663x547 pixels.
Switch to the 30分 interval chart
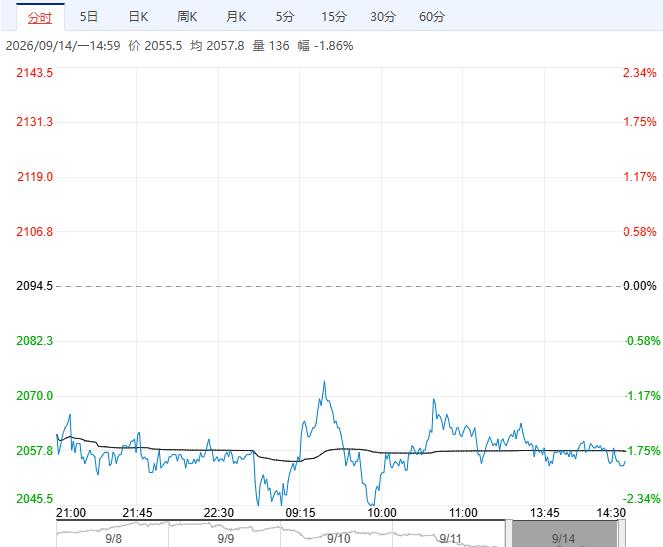pos(383,17)
